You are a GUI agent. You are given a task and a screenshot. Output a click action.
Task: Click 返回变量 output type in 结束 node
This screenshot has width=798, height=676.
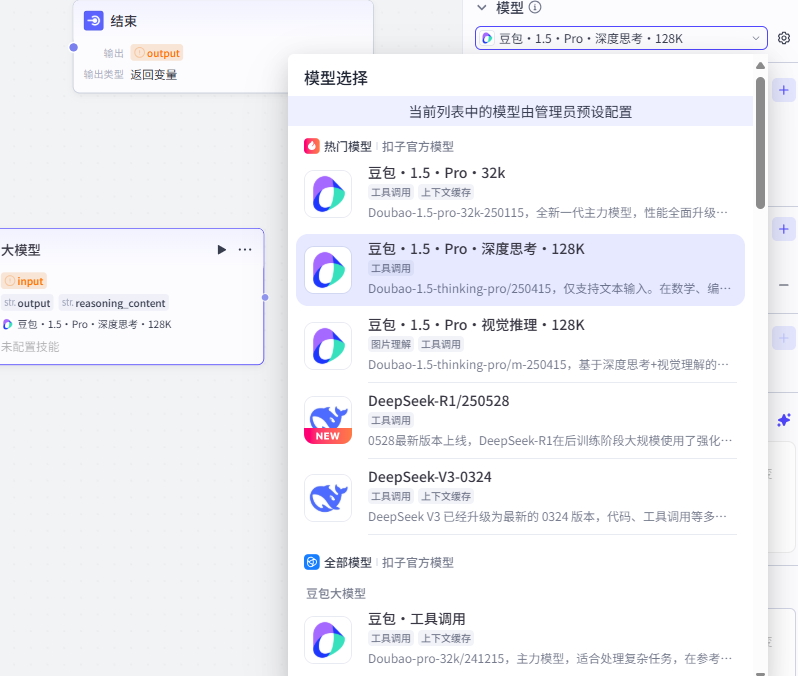point(154,75)
